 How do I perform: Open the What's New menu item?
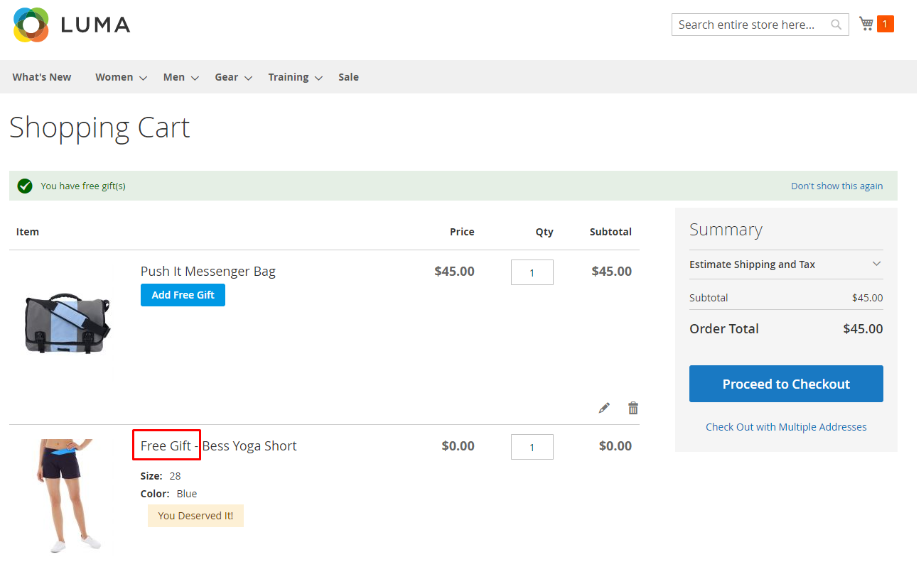[42, 77]
